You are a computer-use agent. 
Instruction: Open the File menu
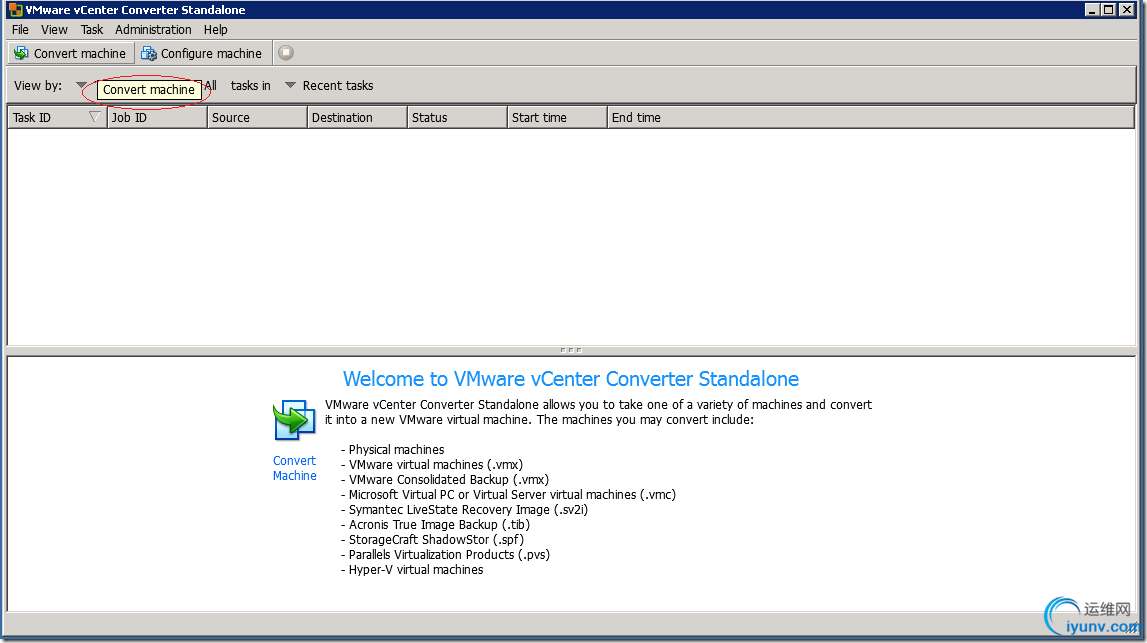(x=20, y=29)
